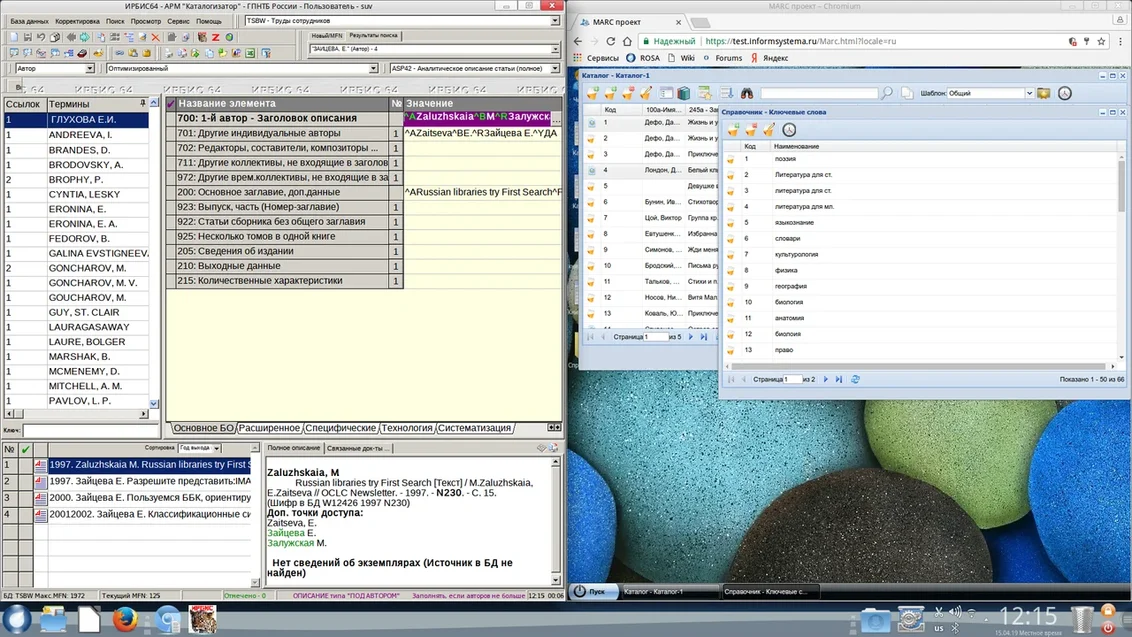Open the Год выхода sort dropdown
1132x637 pixels.
tap(217, 448)
